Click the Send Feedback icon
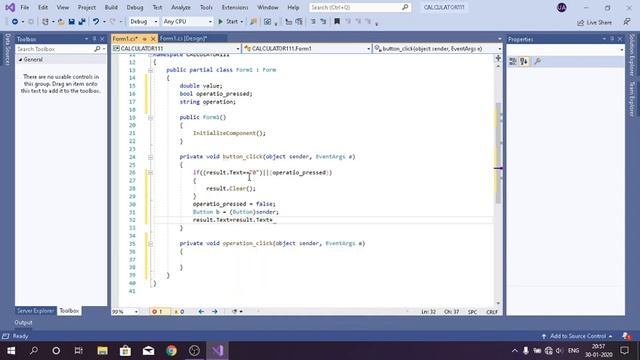This screenshot has width=640, height=360. (x=627, y=22)
